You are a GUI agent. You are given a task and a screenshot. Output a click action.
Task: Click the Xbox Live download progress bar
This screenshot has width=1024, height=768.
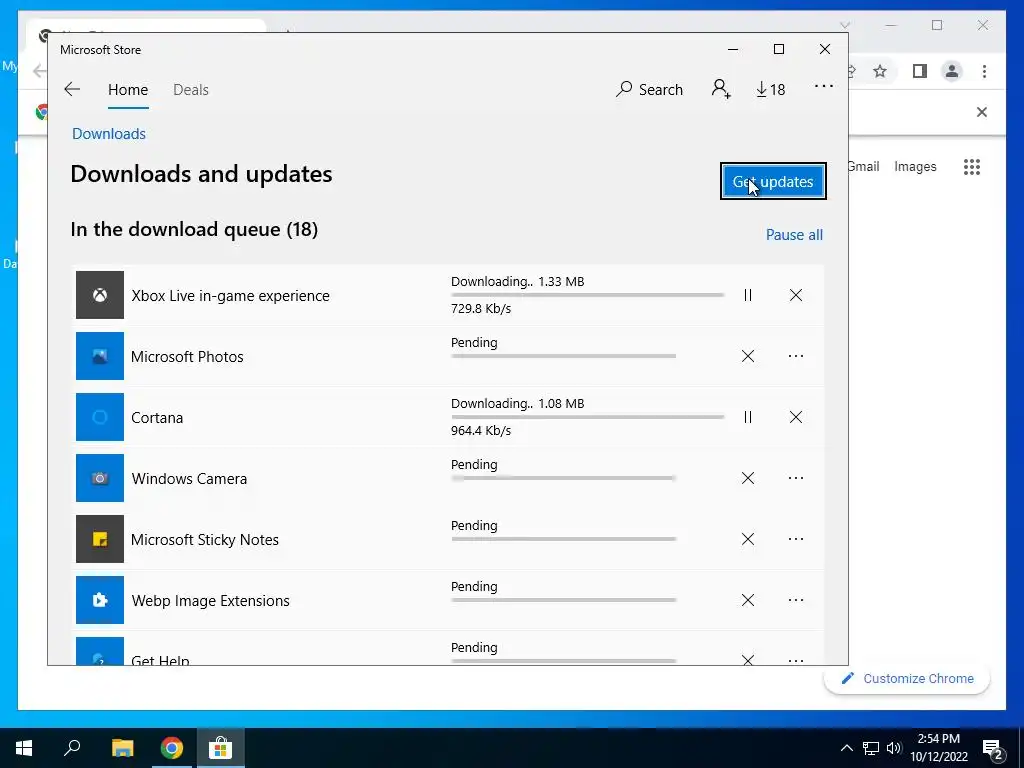coord(587,295)
